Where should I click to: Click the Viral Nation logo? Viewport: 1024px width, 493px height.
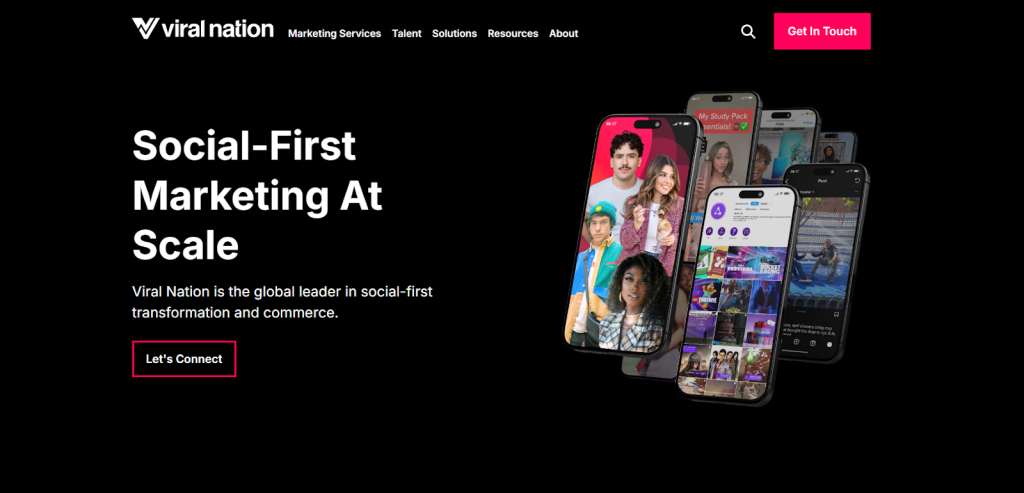pyautogui.click(x=202, y=29)
